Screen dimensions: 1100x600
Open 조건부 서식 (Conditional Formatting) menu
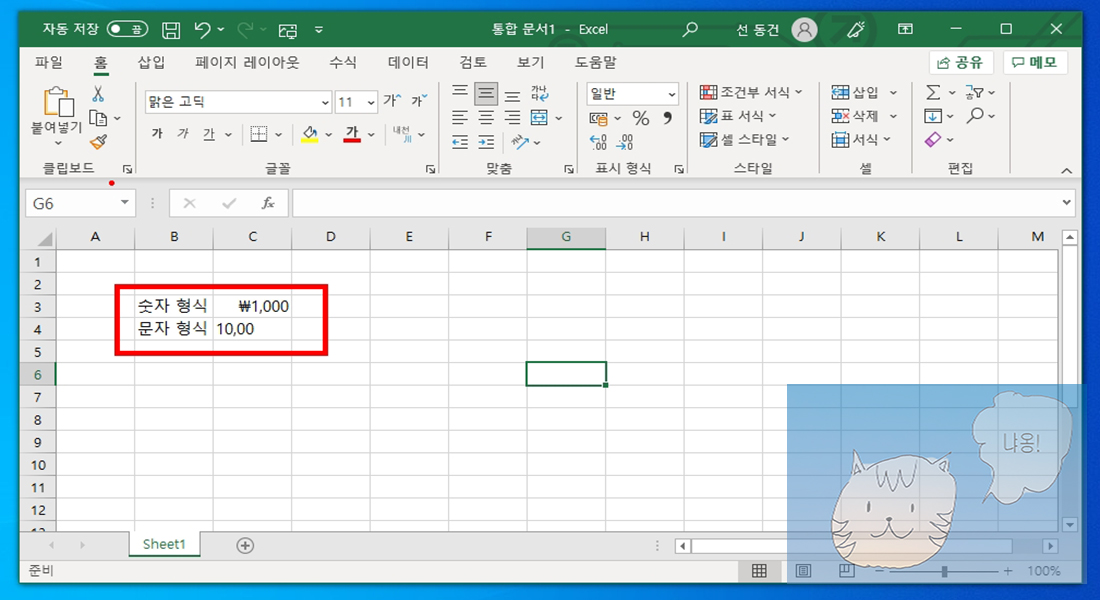pyautogui.click(x=751, y=93)
